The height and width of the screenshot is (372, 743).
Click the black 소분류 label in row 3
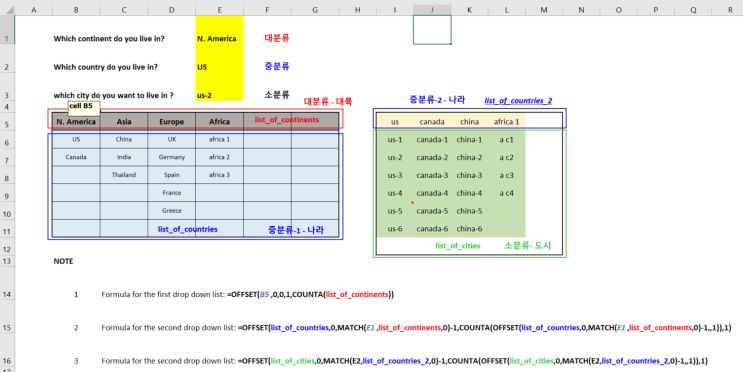(x=277, y=95)
